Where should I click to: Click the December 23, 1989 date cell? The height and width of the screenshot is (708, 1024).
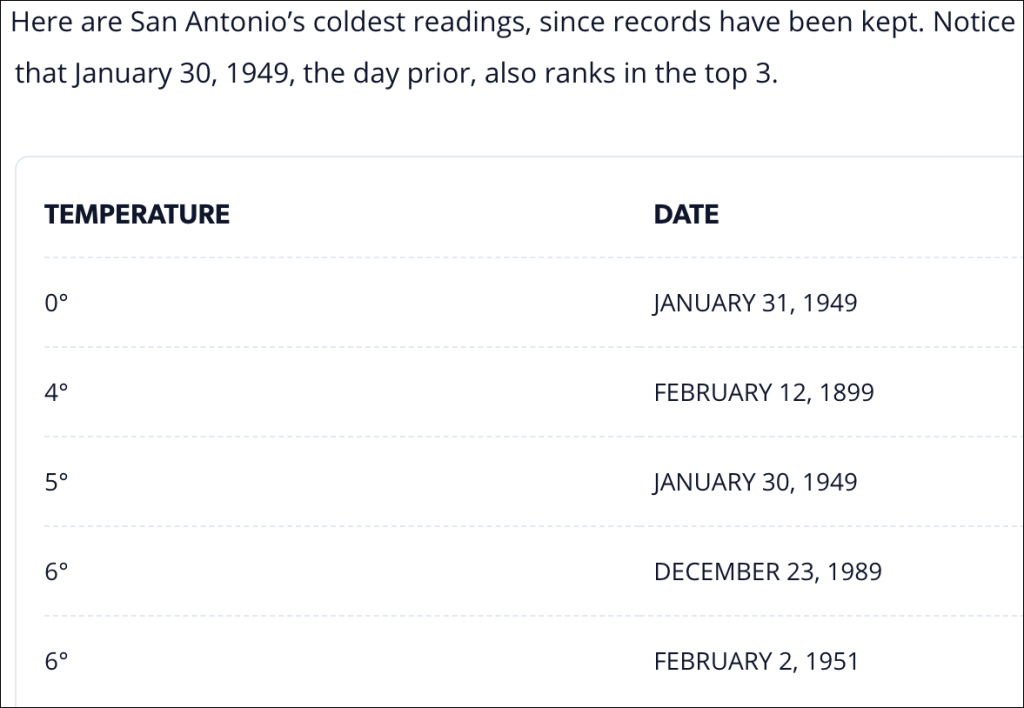767,572
